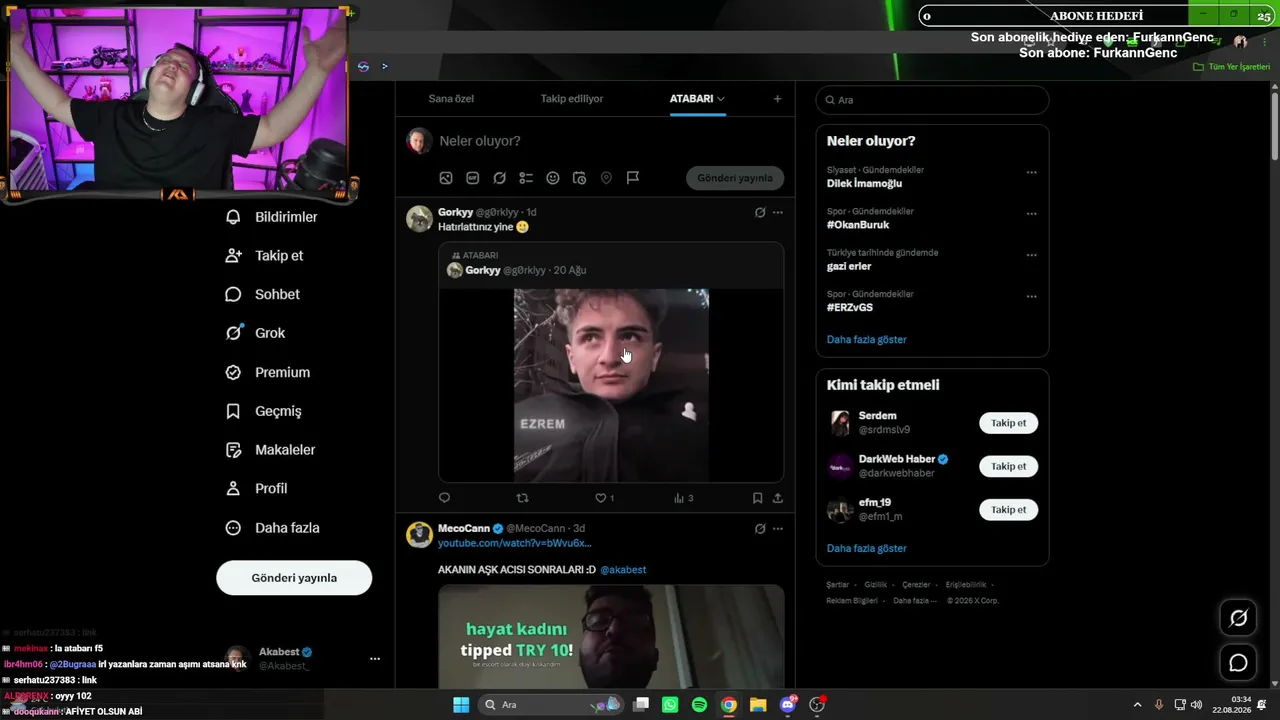The image size is (1280, 720).
Task: Open Grok in the sidebar
Action: coord(256,333)
